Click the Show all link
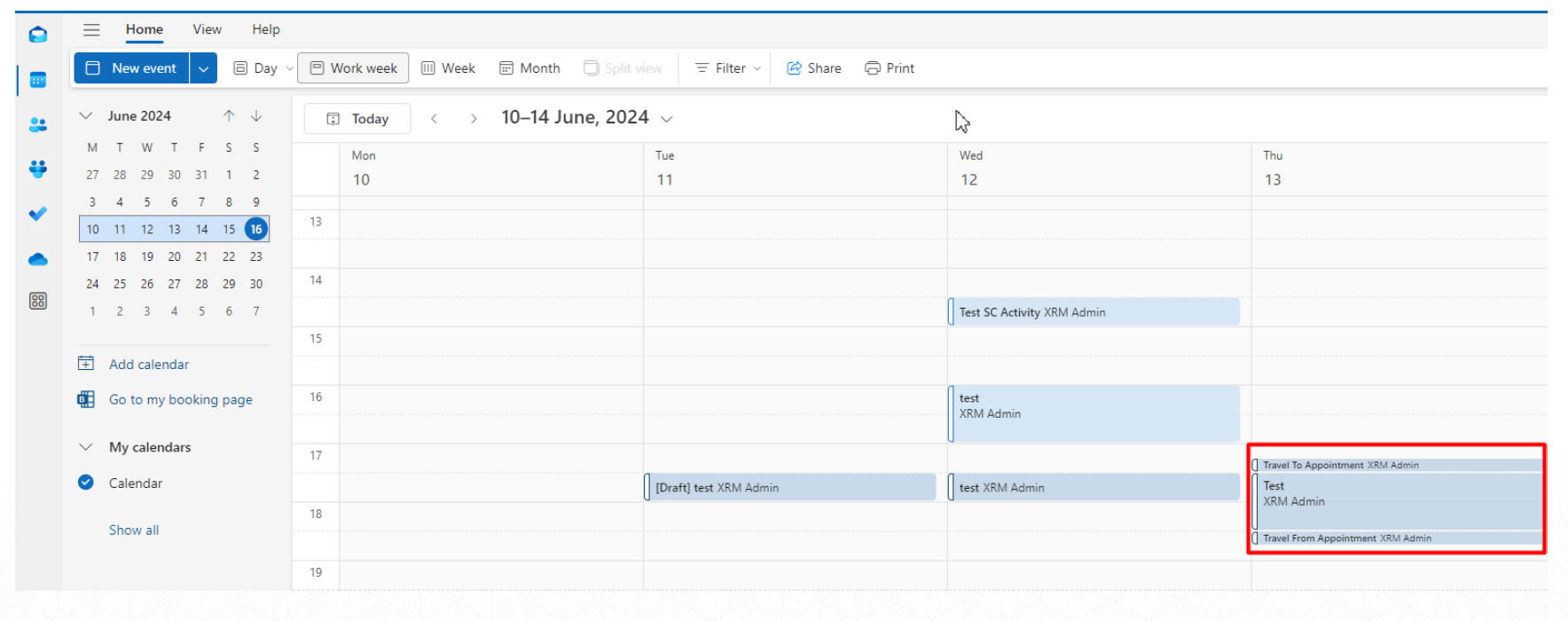Viewport: 1568px width, 621px height. pyautogui.click(x=134, y=530)
